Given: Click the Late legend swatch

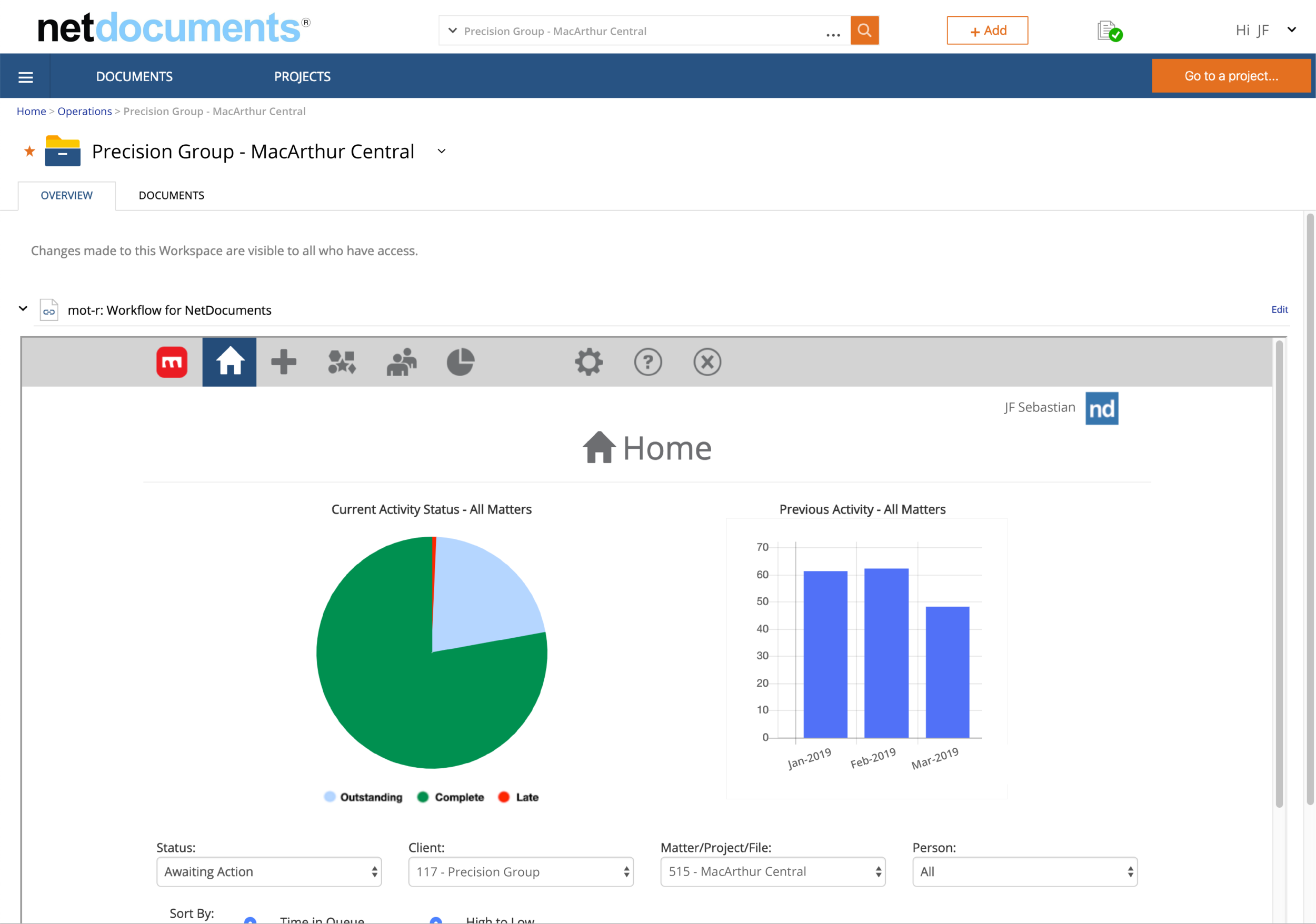Looking at the screenshot, I should pyautogui.click(x=504, y=796).
